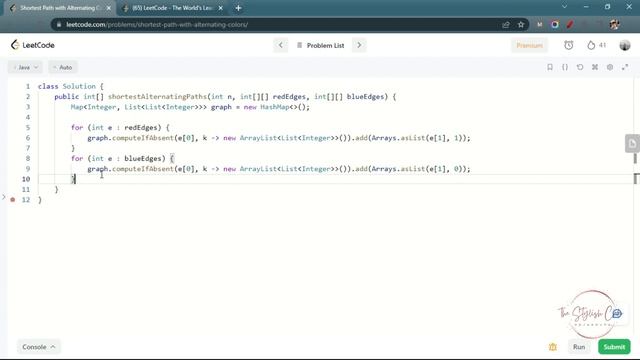Screen dimensions: 640x360
Task: Click line number 1 in gutter
Action: [x=28, y=87]
